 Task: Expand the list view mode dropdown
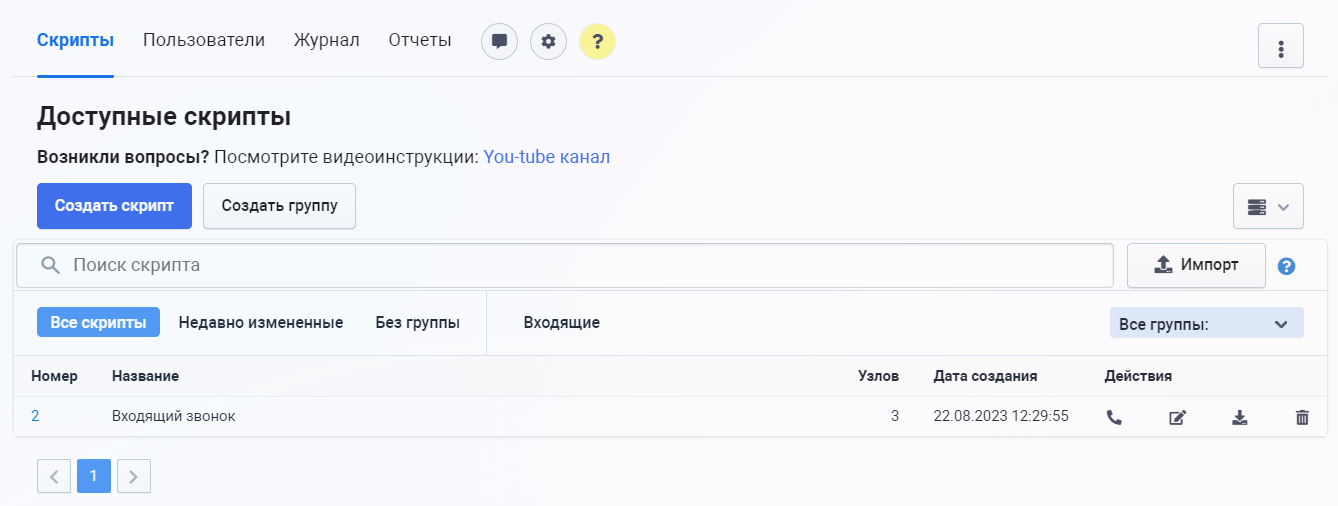tap(1268, 206)
